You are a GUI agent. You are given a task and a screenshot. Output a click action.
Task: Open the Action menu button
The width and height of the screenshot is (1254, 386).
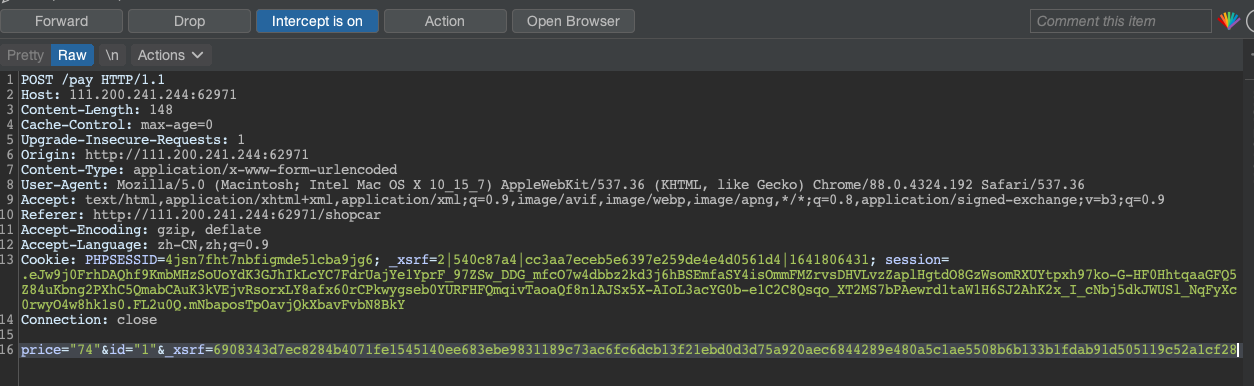[x=444, y=21]
